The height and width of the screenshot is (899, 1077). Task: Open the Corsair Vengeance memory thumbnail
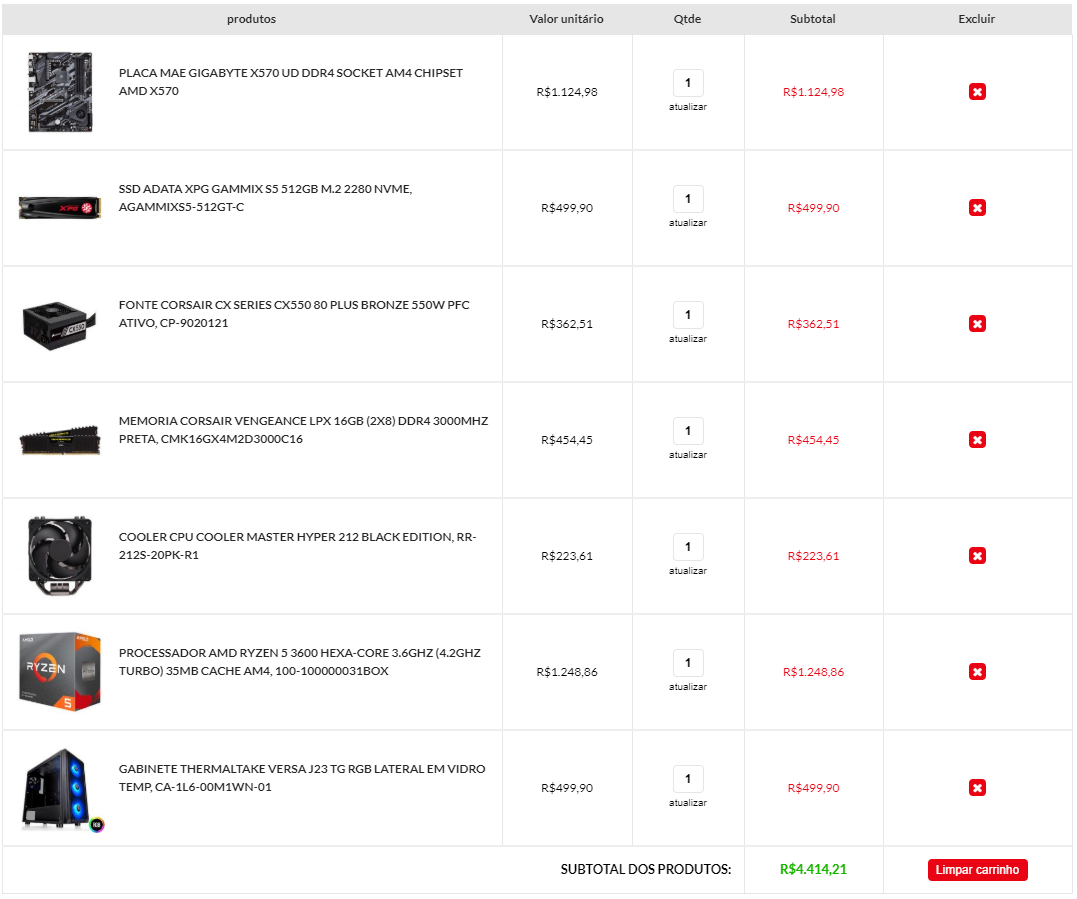pyautogui.click(x=60, y=440)
